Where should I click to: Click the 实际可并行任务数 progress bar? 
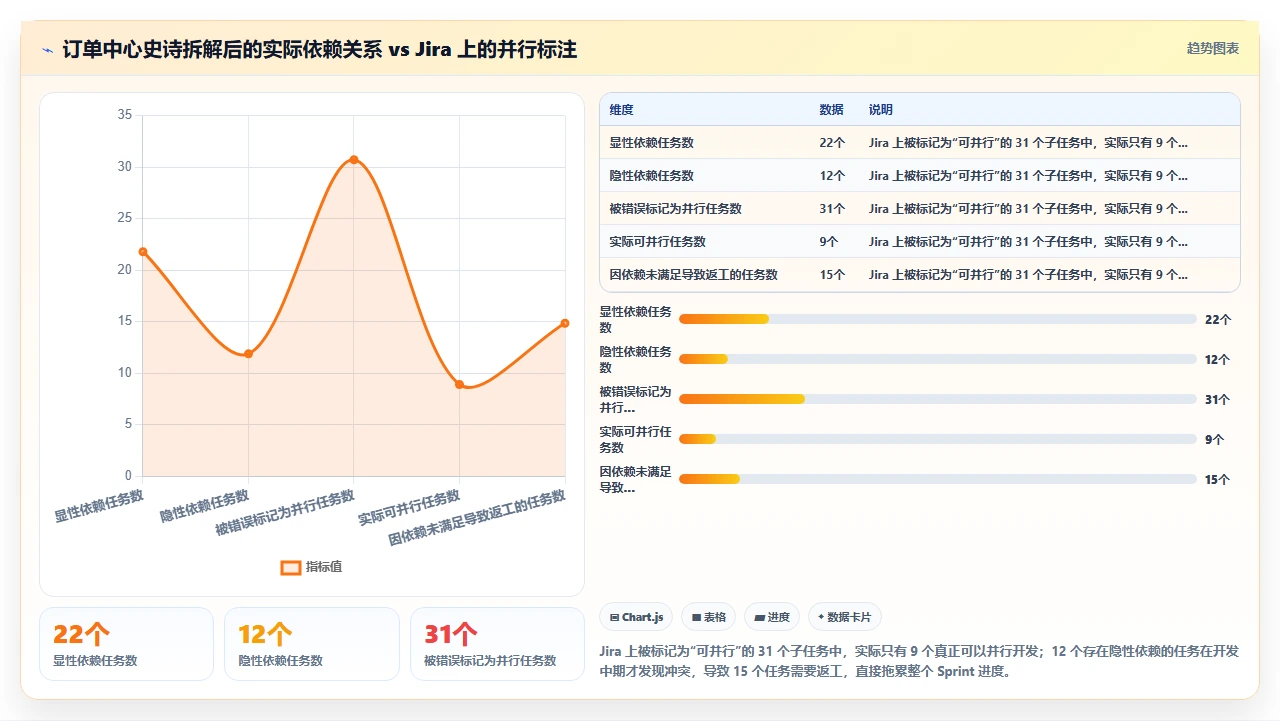[x=938, y=439]
